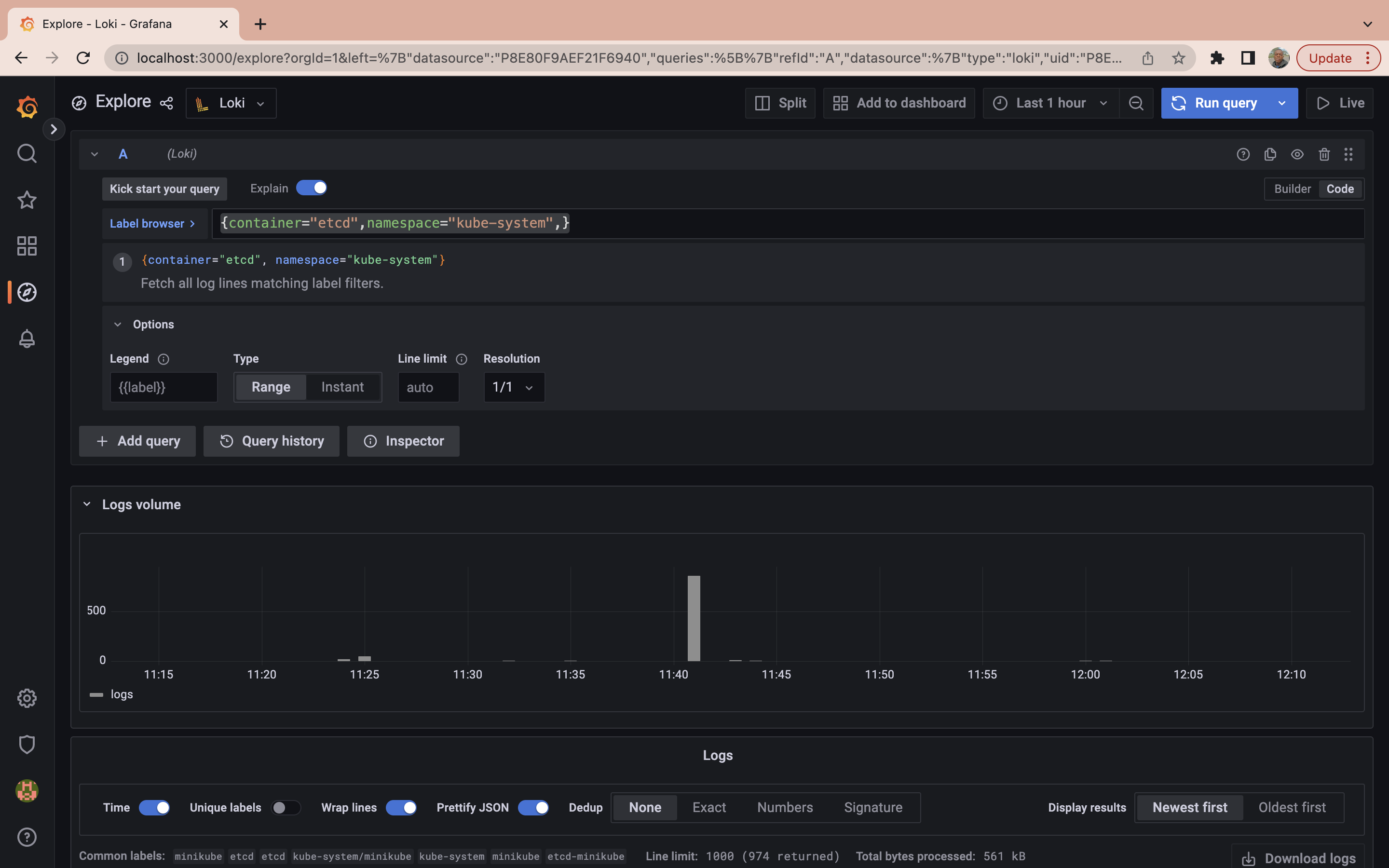Click the Run query button
Image resolution: width=1389 pixels, height=868 pixels.
pyautogui.click(x=1216, y=103)
